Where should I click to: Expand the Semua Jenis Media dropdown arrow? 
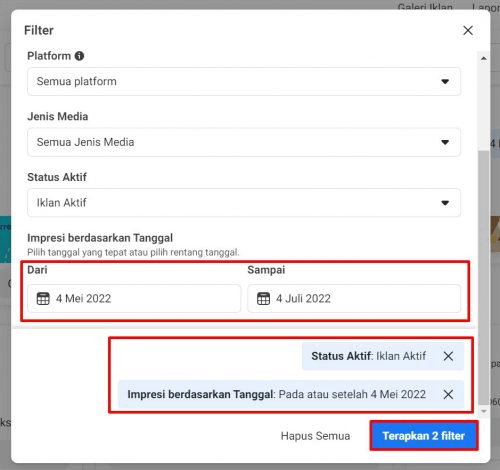click(x=445, y=142)
